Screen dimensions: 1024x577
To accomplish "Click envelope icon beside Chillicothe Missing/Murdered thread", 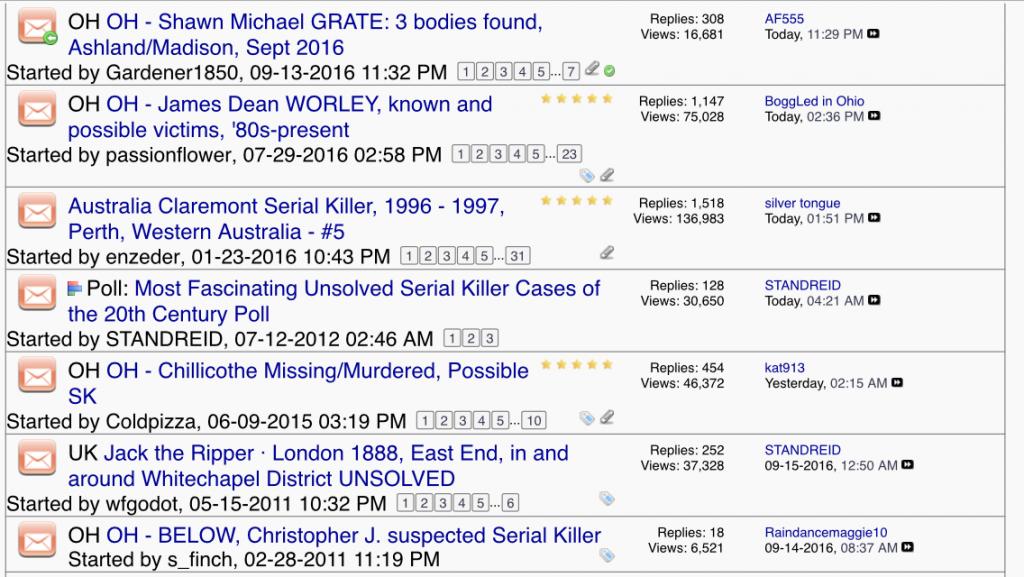I will [37, 375].
